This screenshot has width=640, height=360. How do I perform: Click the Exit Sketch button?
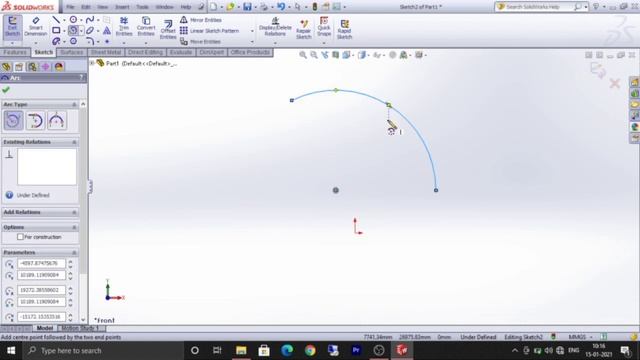coord(12,27)
